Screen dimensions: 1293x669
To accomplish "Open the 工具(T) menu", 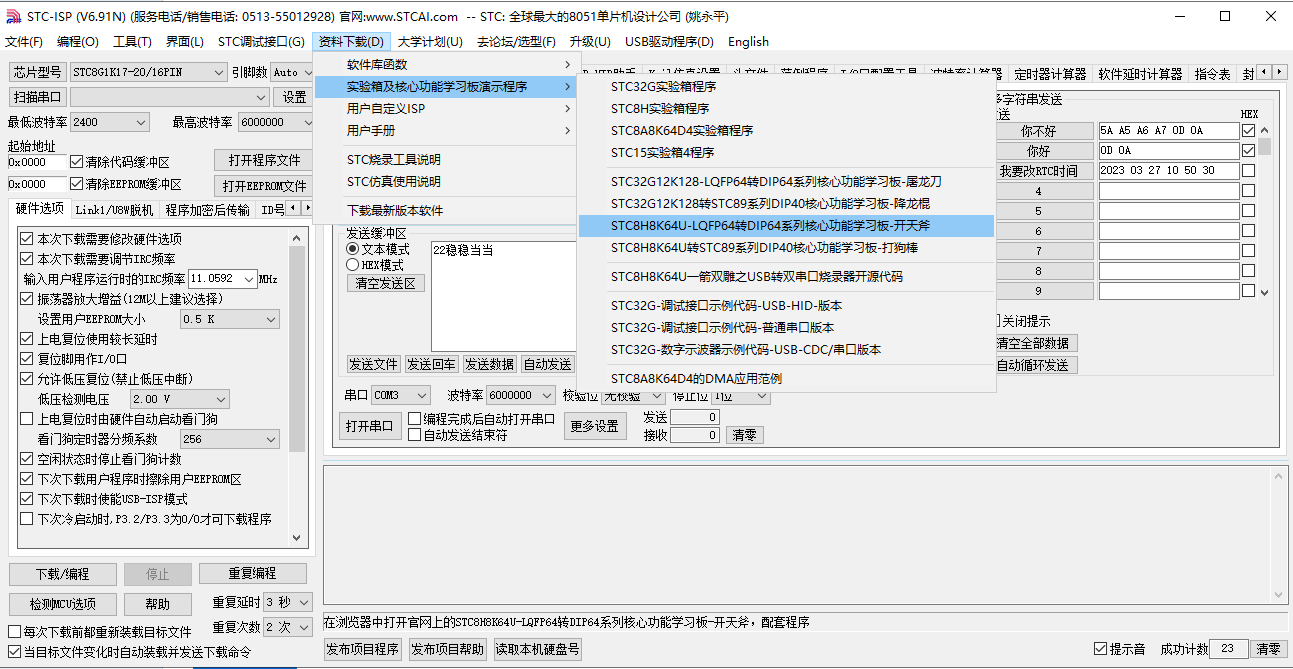I will click(x=132, y=41).
